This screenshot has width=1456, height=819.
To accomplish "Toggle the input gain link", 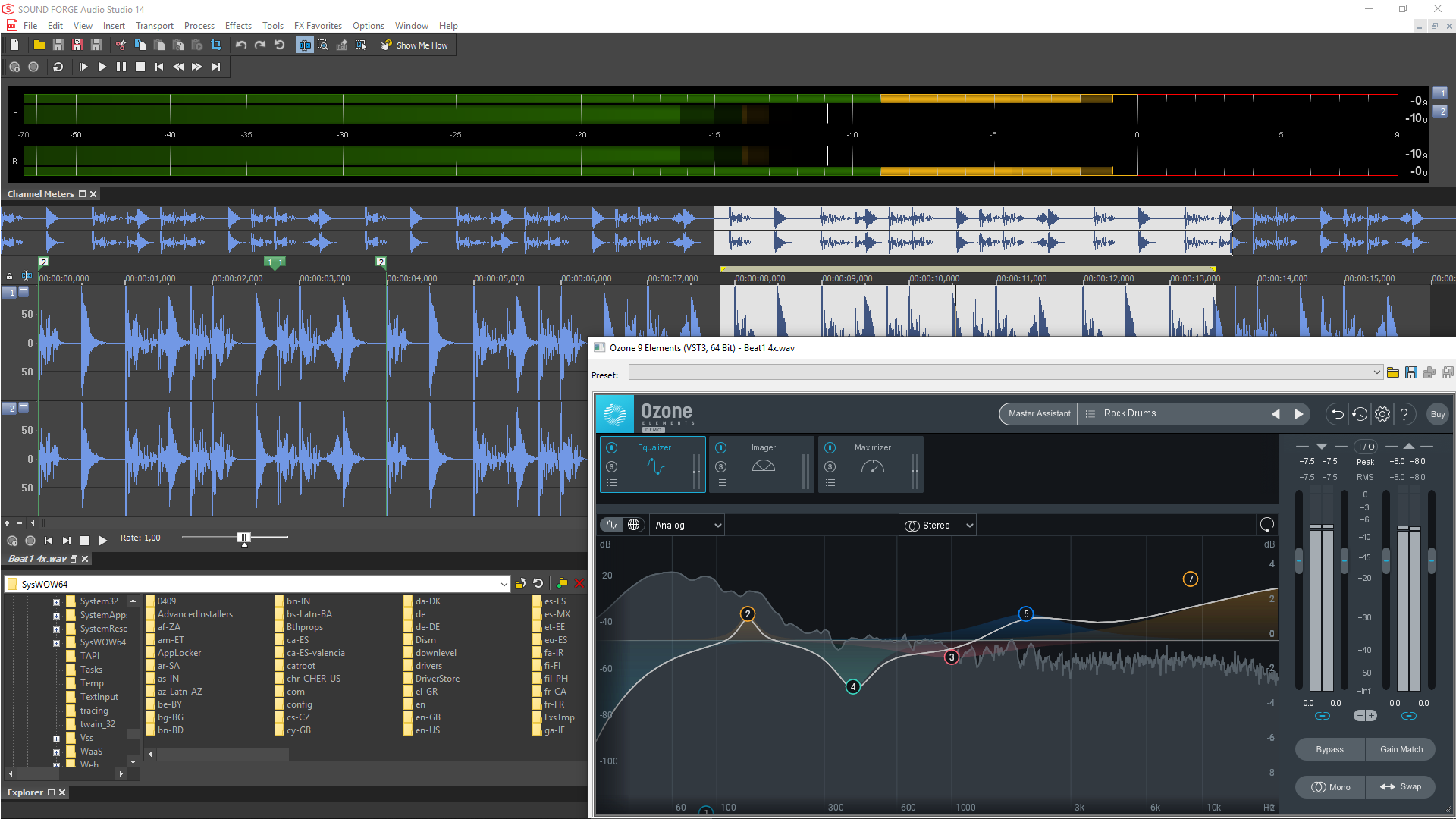I will click(x=1323, y=716).
